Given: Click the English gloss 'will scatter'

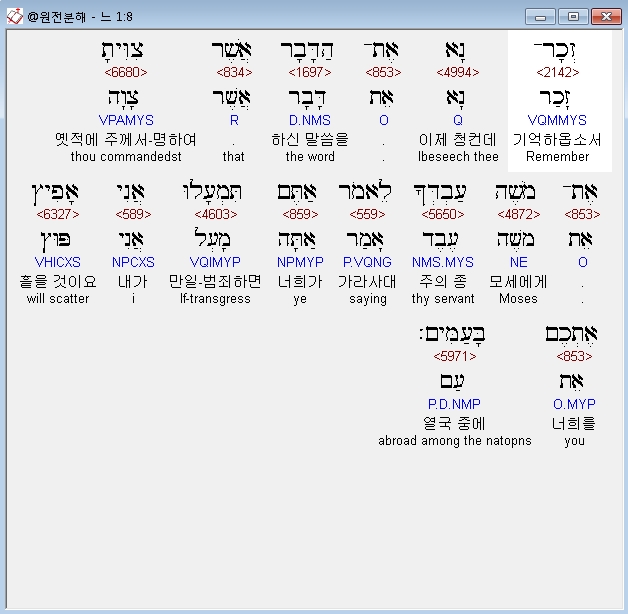Looking at the screenshot, I should coord(58,299).
